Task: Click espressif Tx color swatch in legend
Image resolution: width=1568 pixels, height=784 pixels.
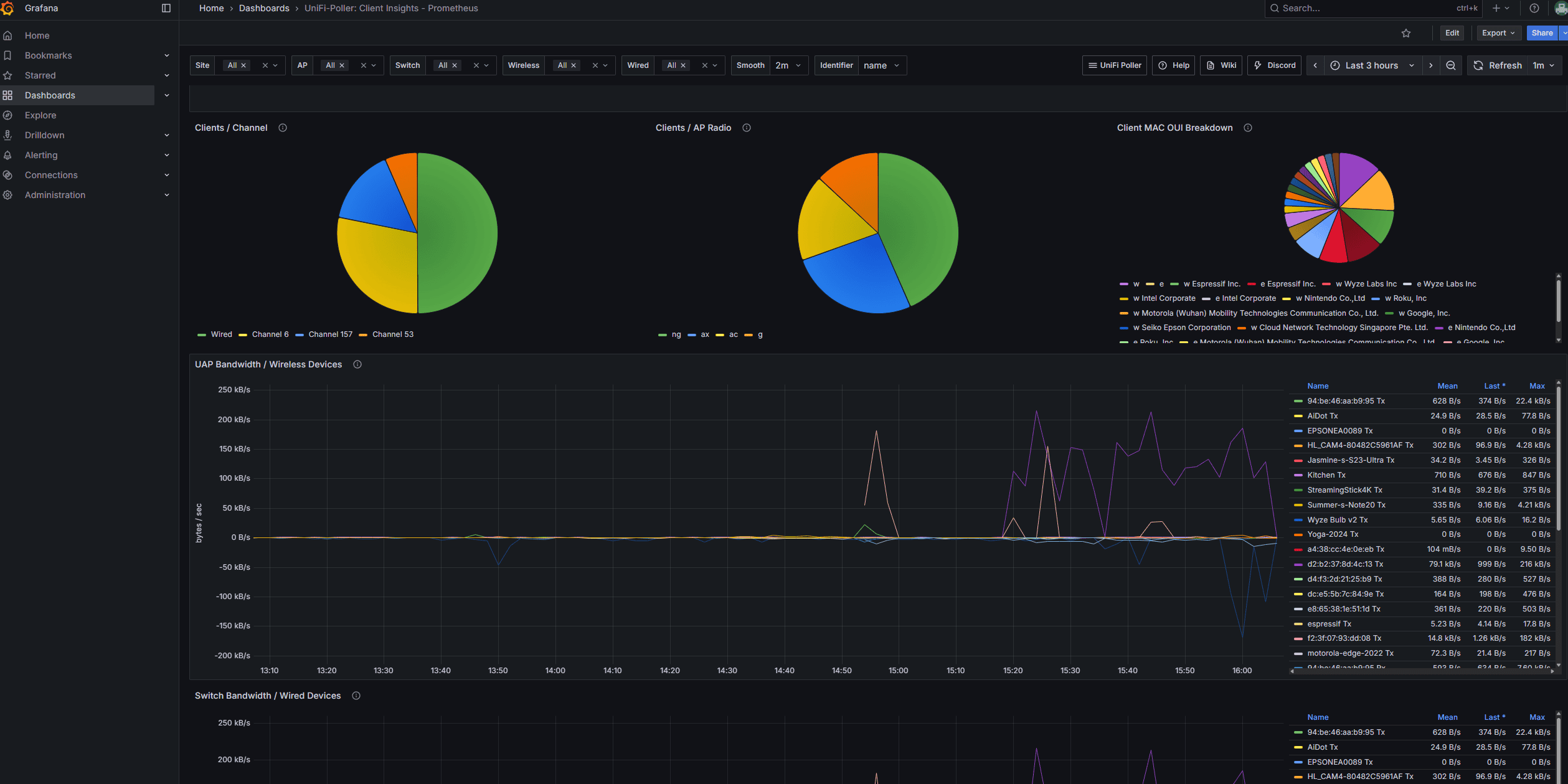Action: tap(1298, 624)
